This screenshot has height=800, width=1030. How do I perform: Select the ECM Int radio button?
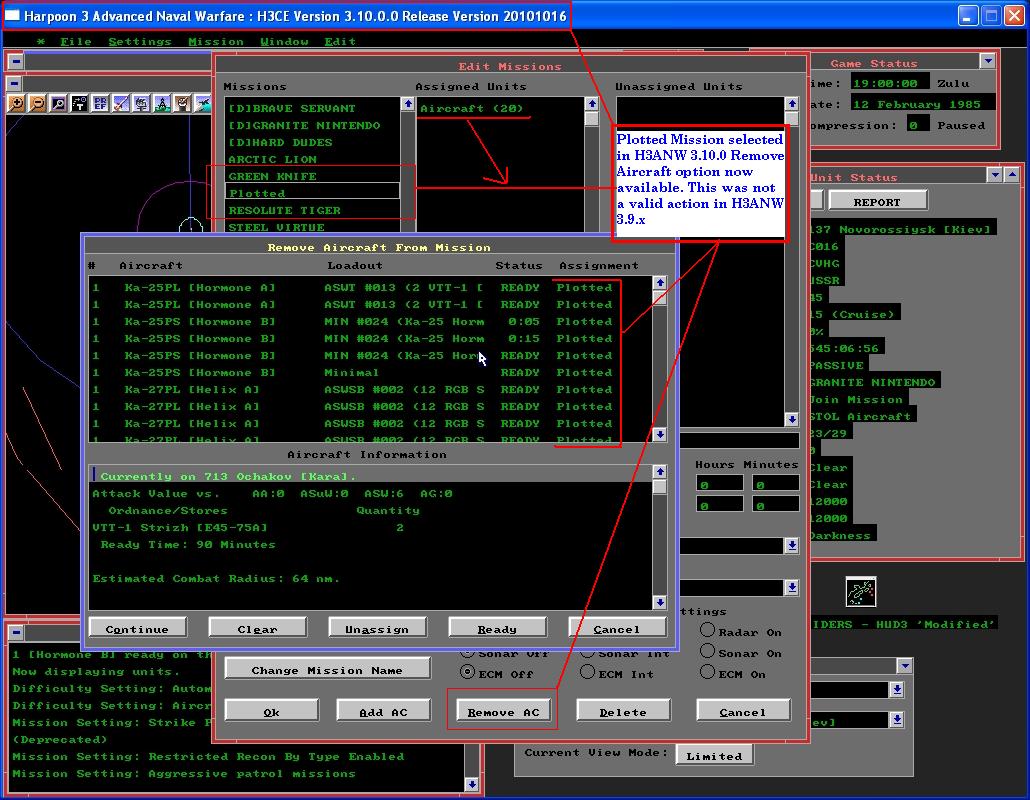tap(587, 672)
